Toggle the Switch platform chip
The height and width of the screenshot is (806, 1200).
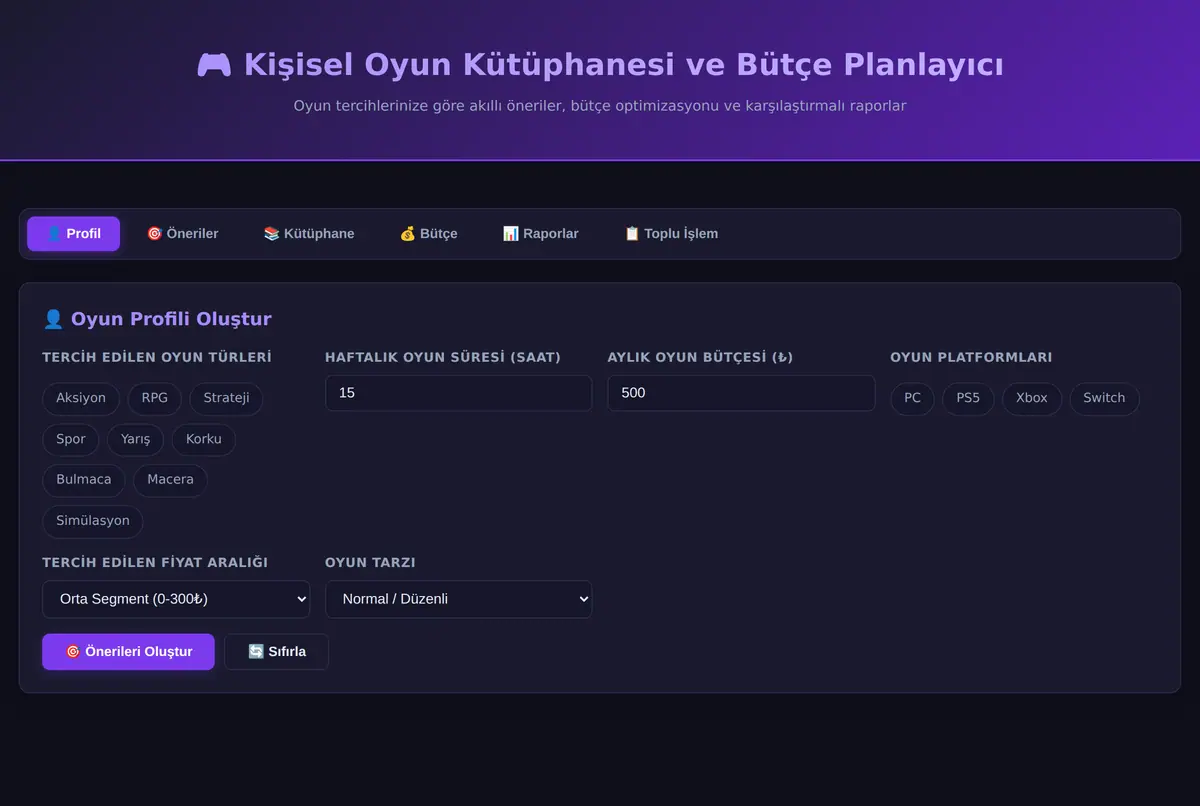coord(1104,398)
